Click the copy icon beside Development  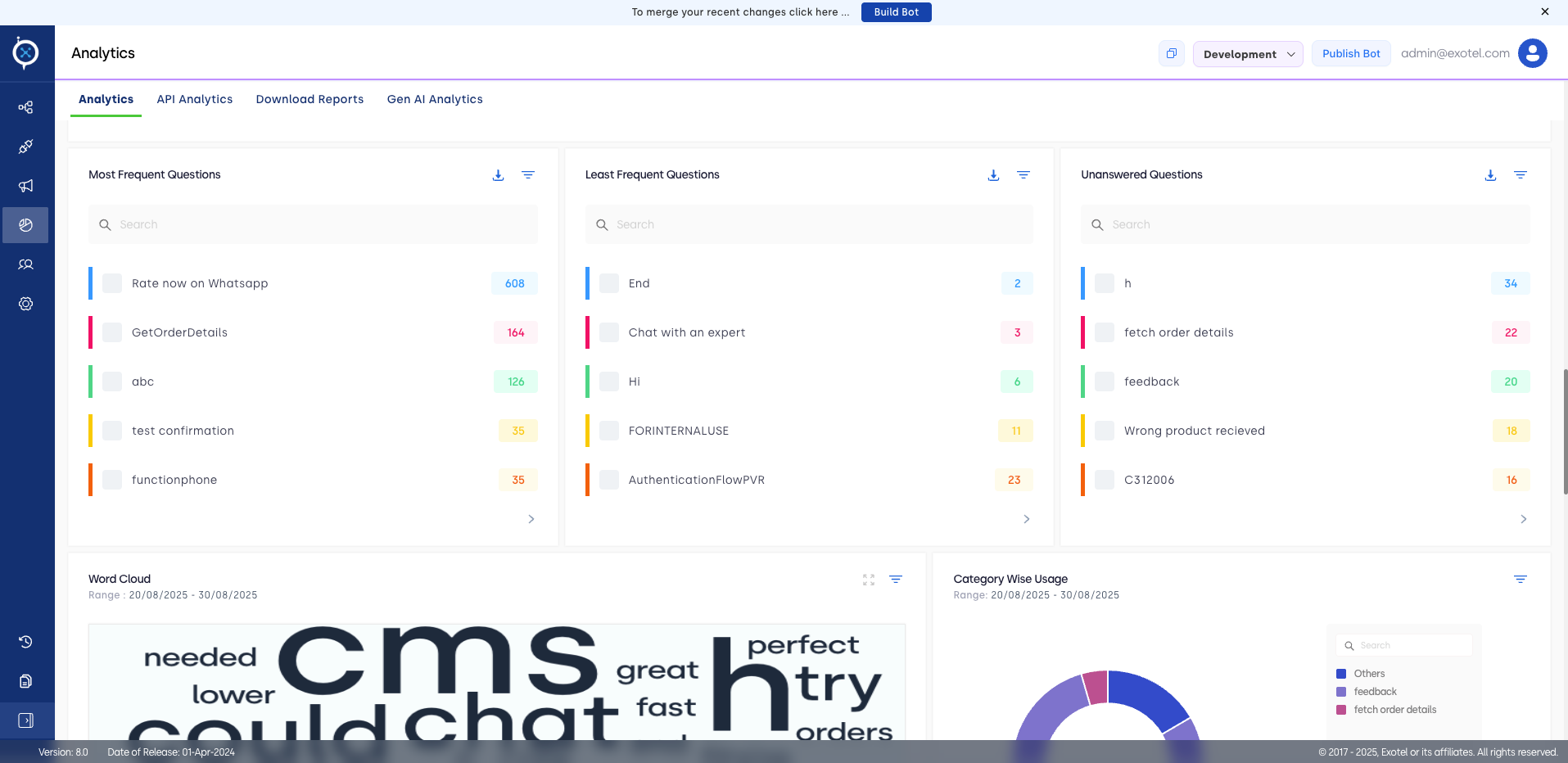click(1172, 53)
